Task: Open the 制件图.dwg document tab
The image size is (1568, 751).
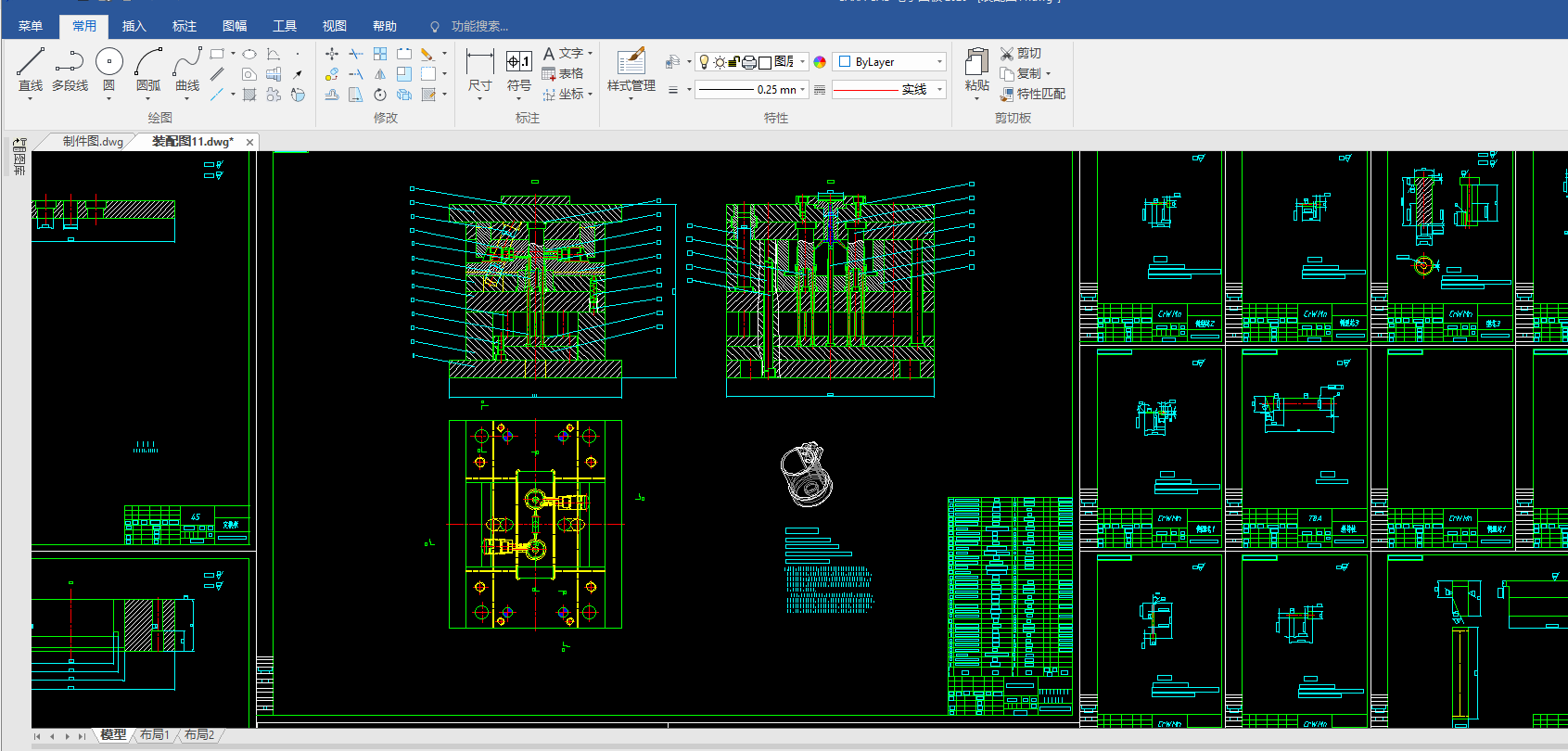Action: pyautogui.click(x=93, y=142)
